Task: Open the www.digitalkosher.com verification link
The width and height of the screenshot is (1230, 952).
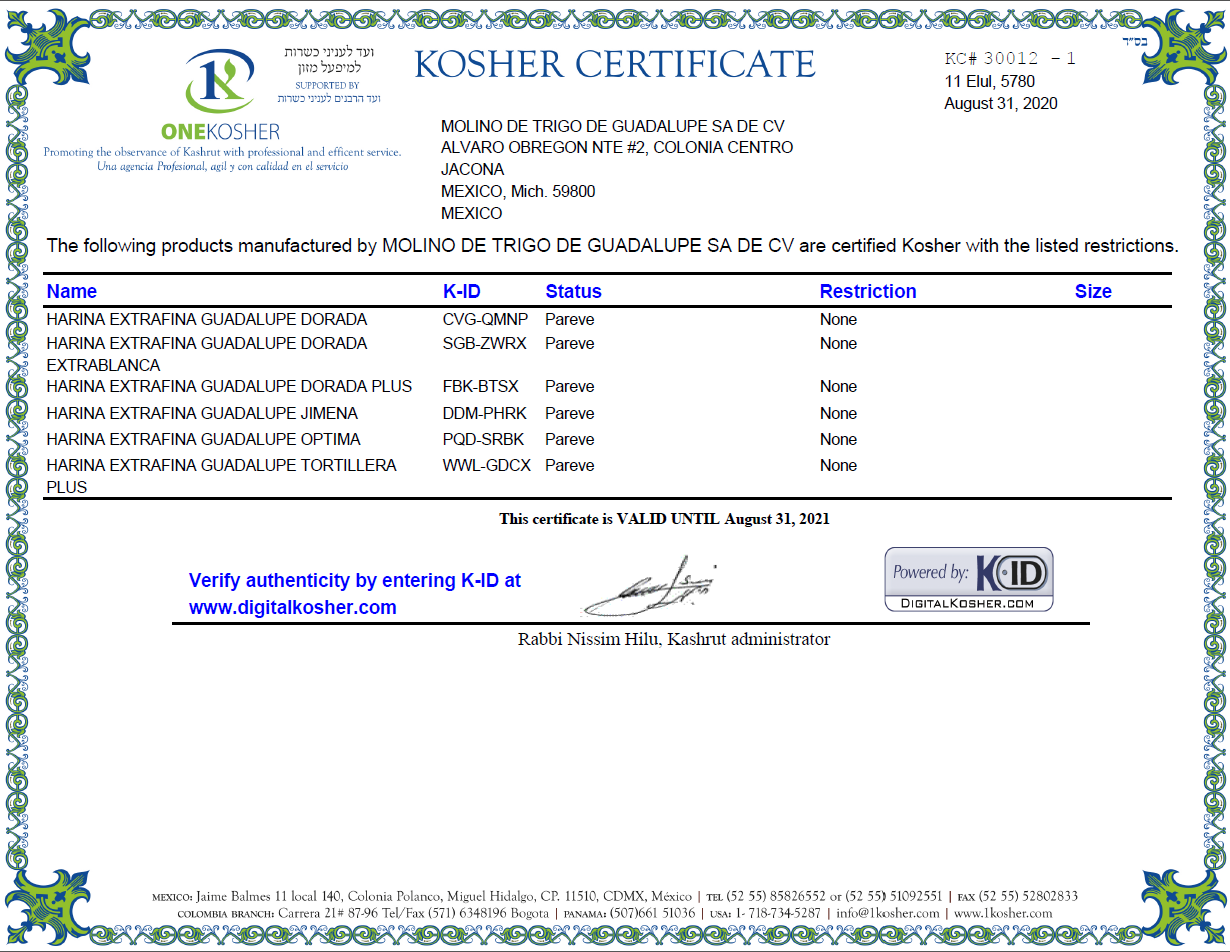Action: pyautogui.click(x=293, y=607)
